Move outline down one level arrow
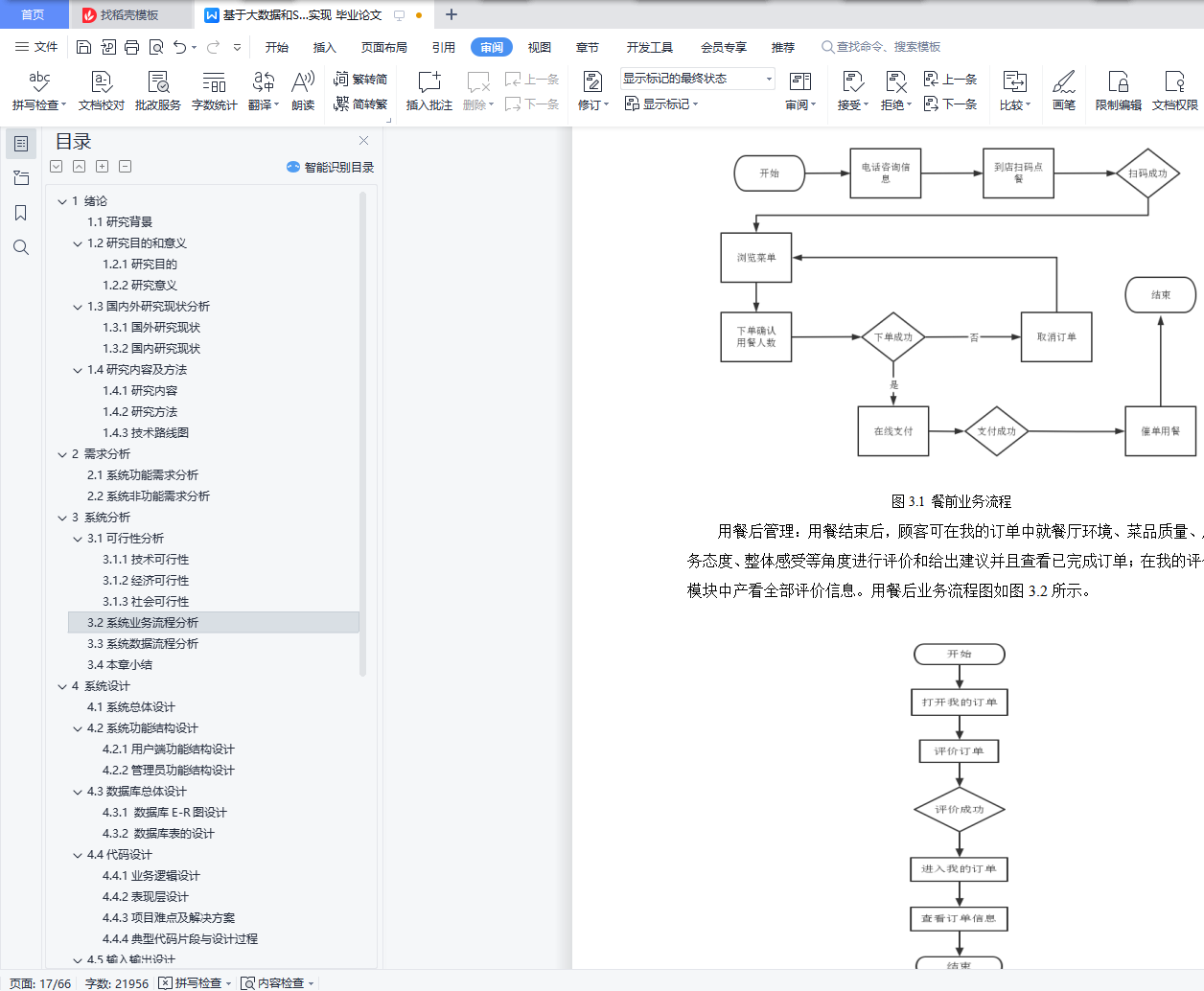This screenshot has height=991, width=1204. click(x=57, y=167)
